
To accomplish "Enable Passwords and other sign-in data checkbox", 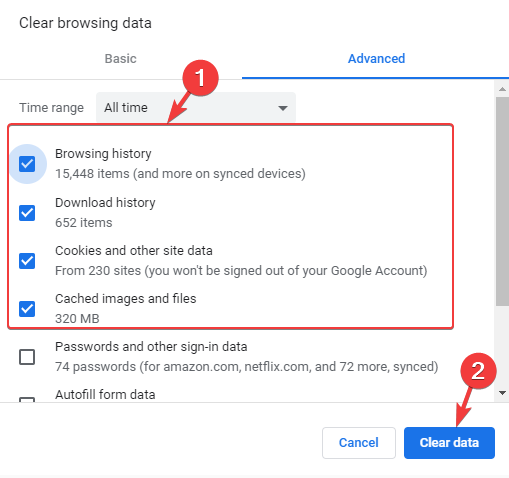I will point(27,357).
